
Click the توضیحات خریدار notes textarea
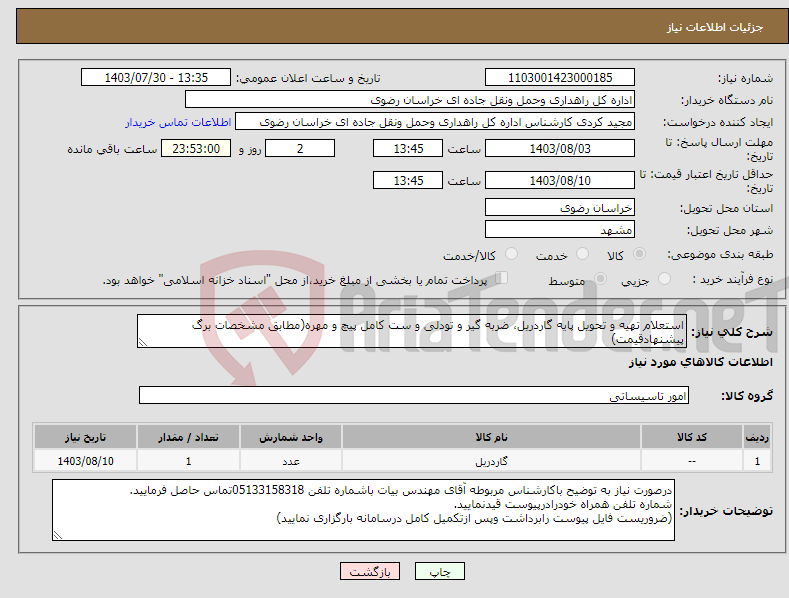[x=363, y=510]
